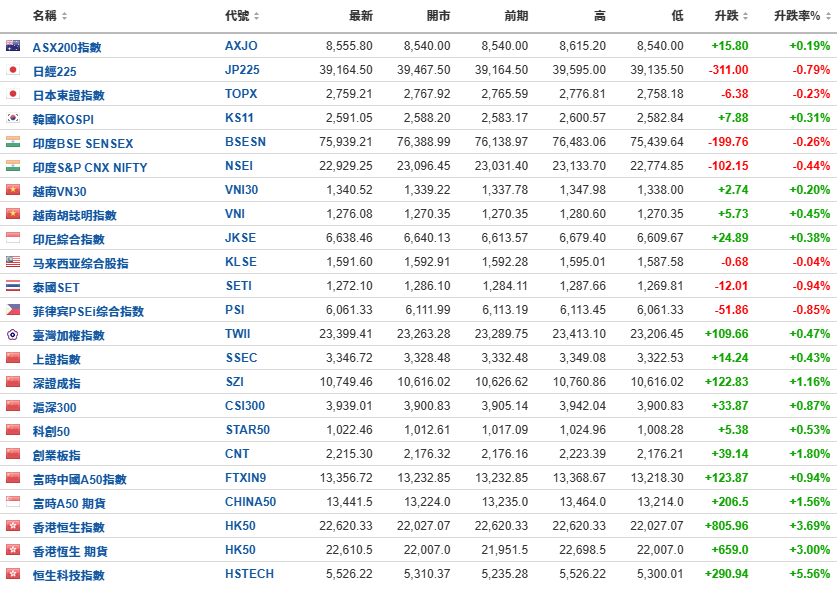Click the Japan flag beside 日經225
837x591 pixels.
tap(13, 70)
